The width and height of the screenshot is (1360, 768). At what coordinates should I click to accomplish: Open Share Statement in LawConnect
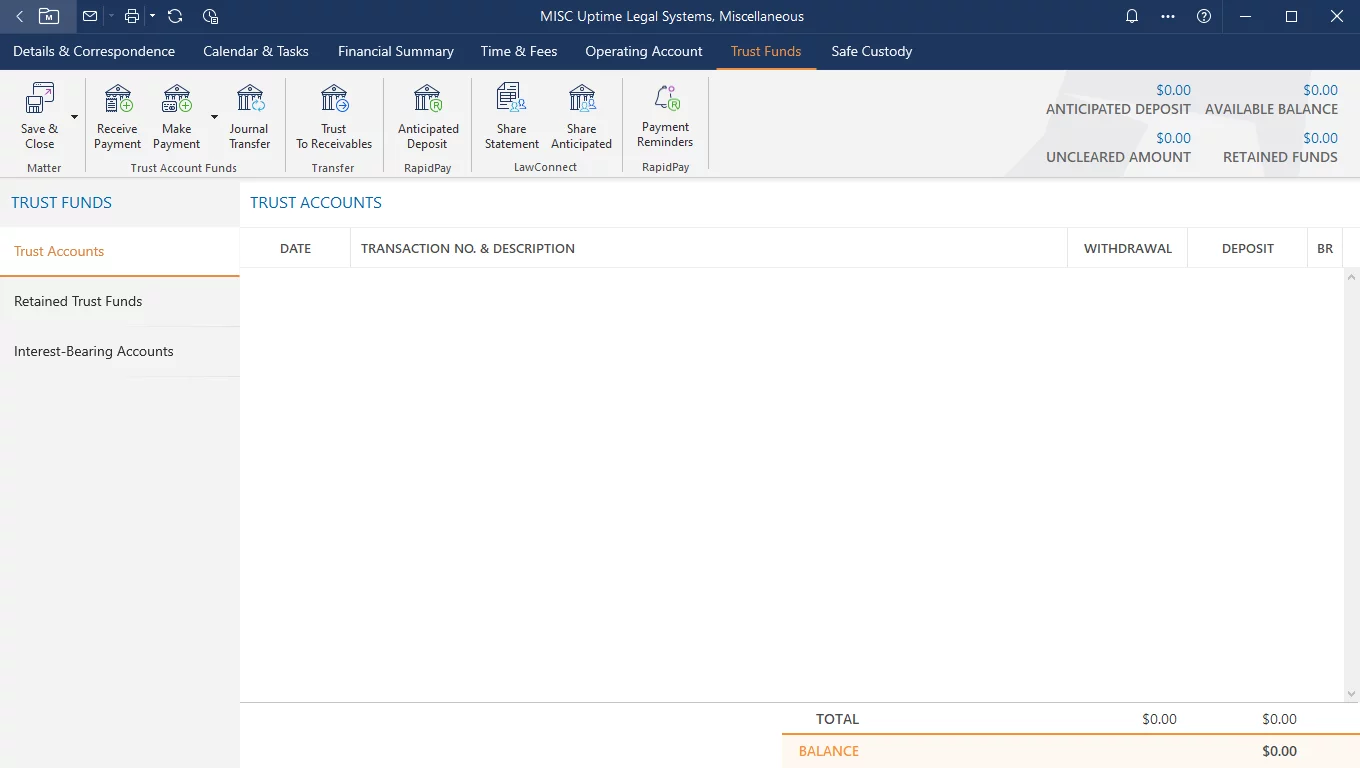point(511,100)
